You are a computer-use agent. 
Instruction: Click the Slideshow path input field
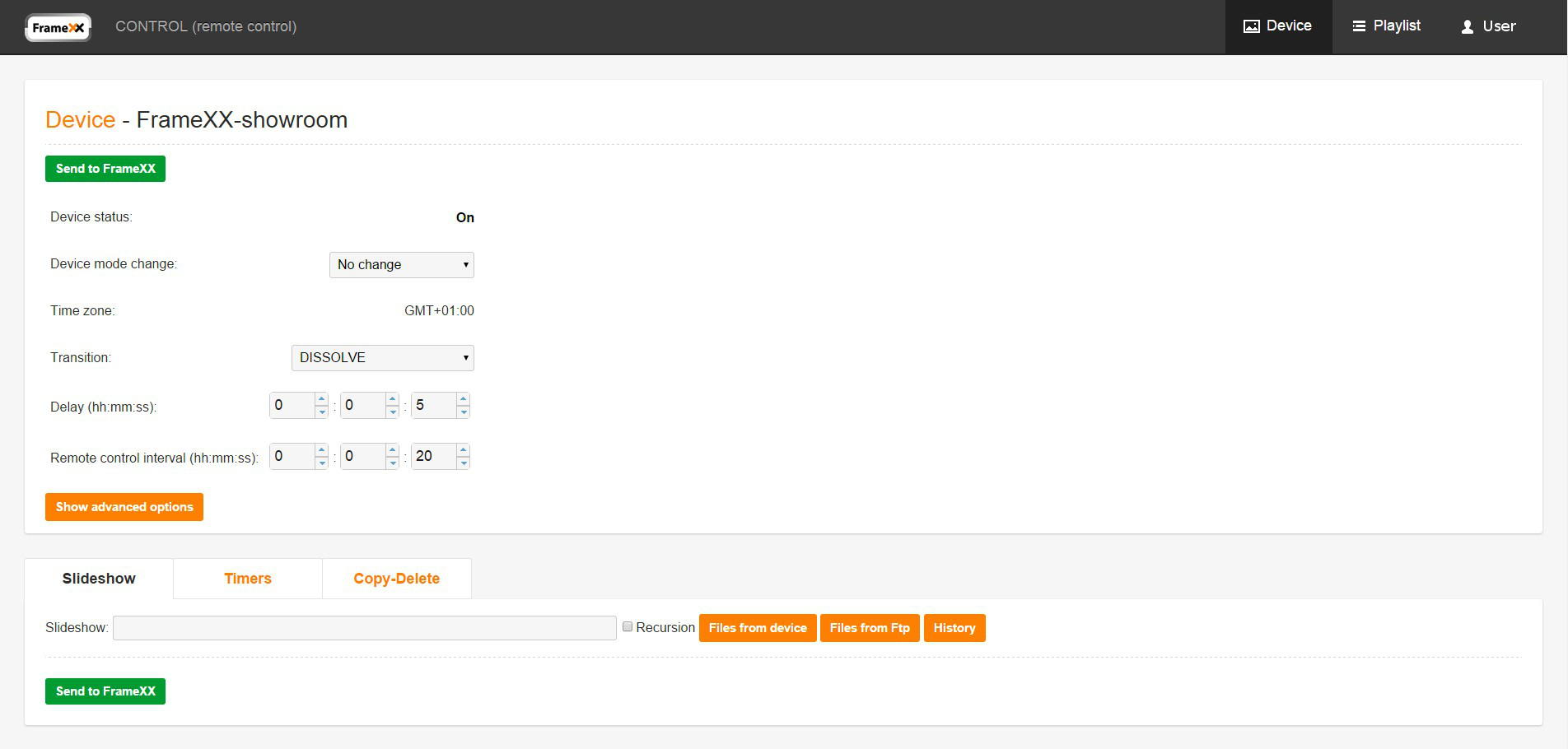[x=365, y=628]
